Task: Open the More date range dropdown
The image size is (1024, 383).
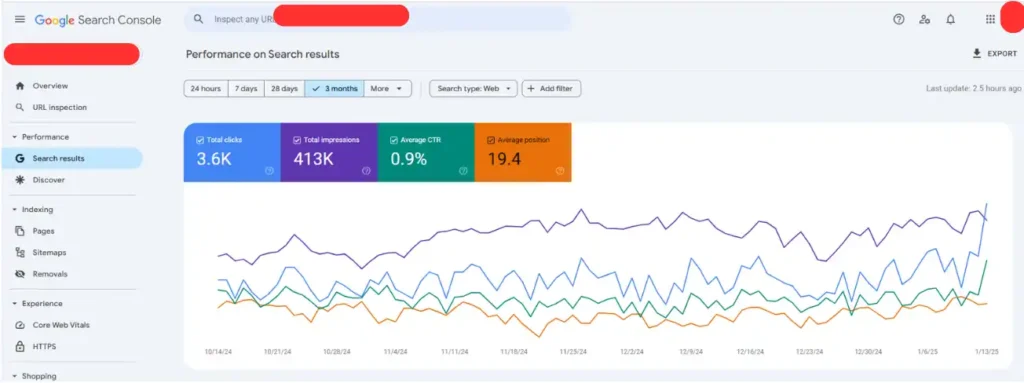Action: pyautogui.click(x=388, y=89)
